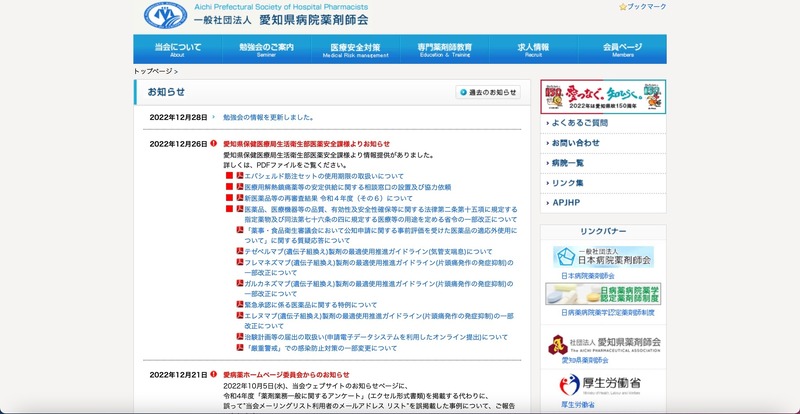Select 医療安全対策 Medical Risk management tab
This screenshot has height=414, width=800.
(x=355, y=49)
